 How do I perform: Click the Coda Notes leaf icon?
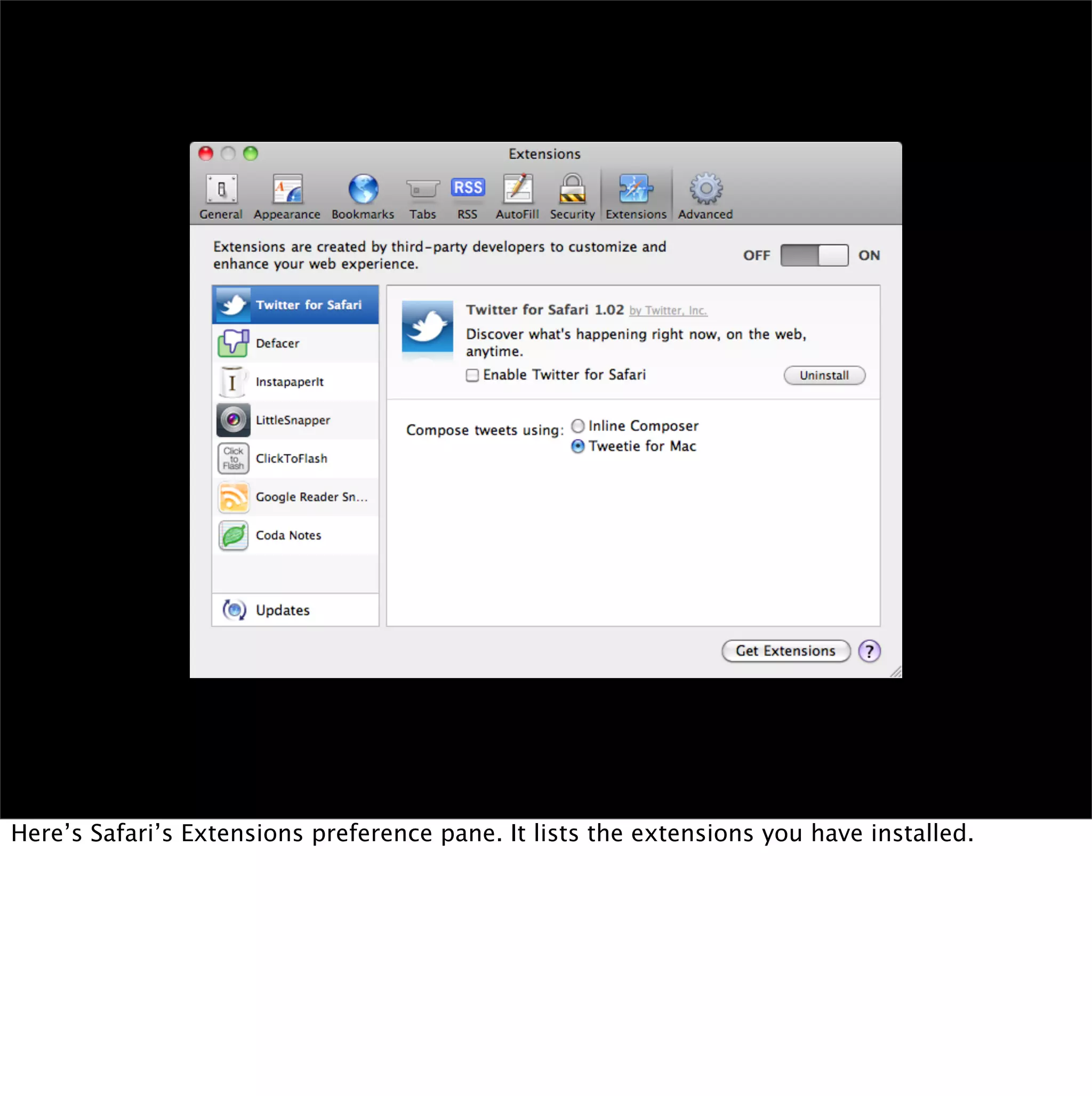click(233, 536)
